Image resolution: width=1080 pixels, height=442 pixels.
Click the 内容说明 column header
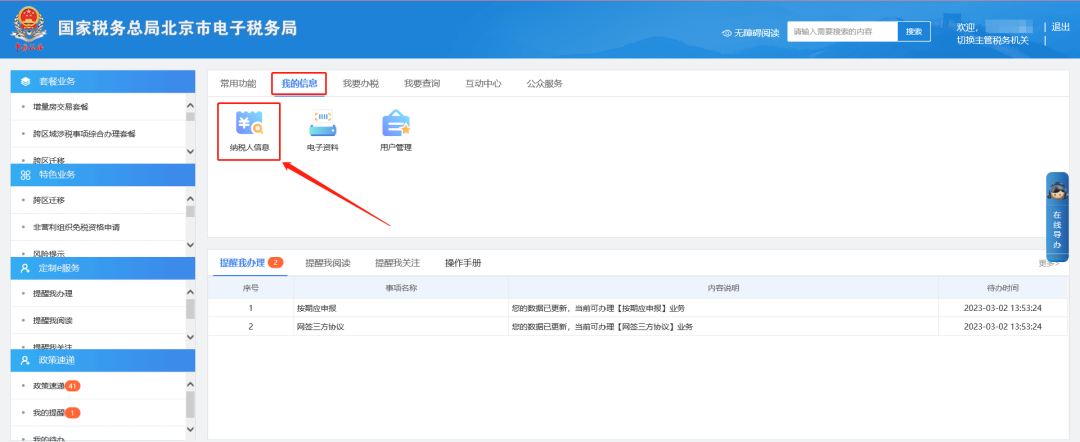coord(723,288)
